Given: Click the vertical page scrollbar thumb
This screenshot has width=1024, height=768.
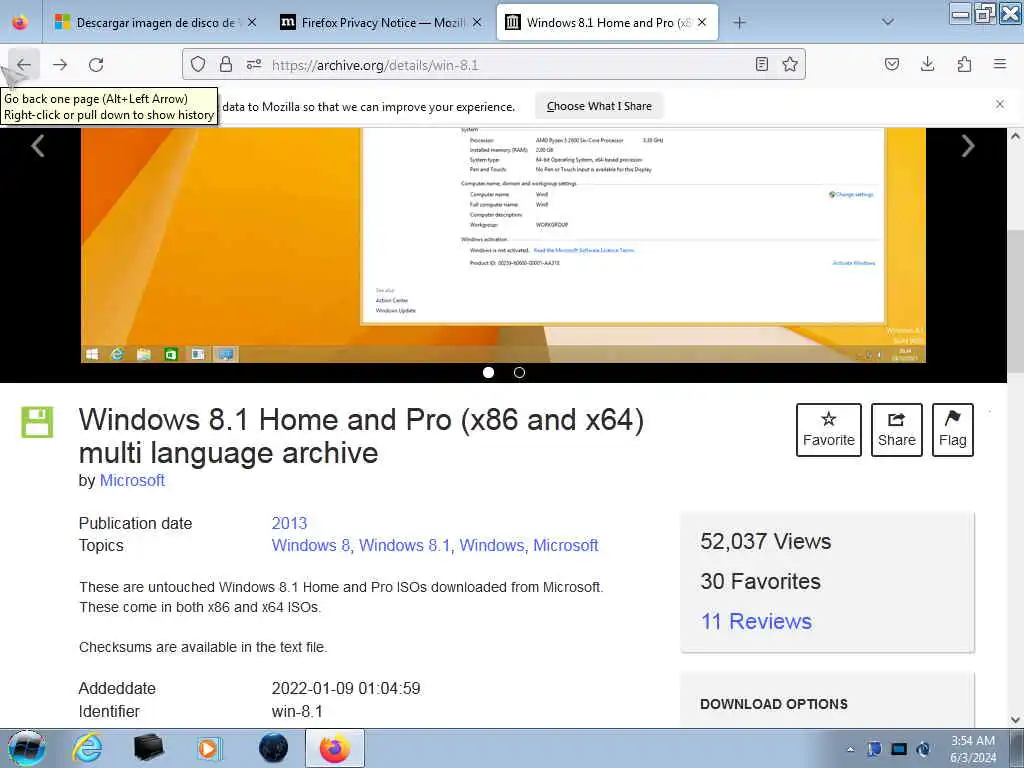Looking at the screenshot, I should 1016,302.
